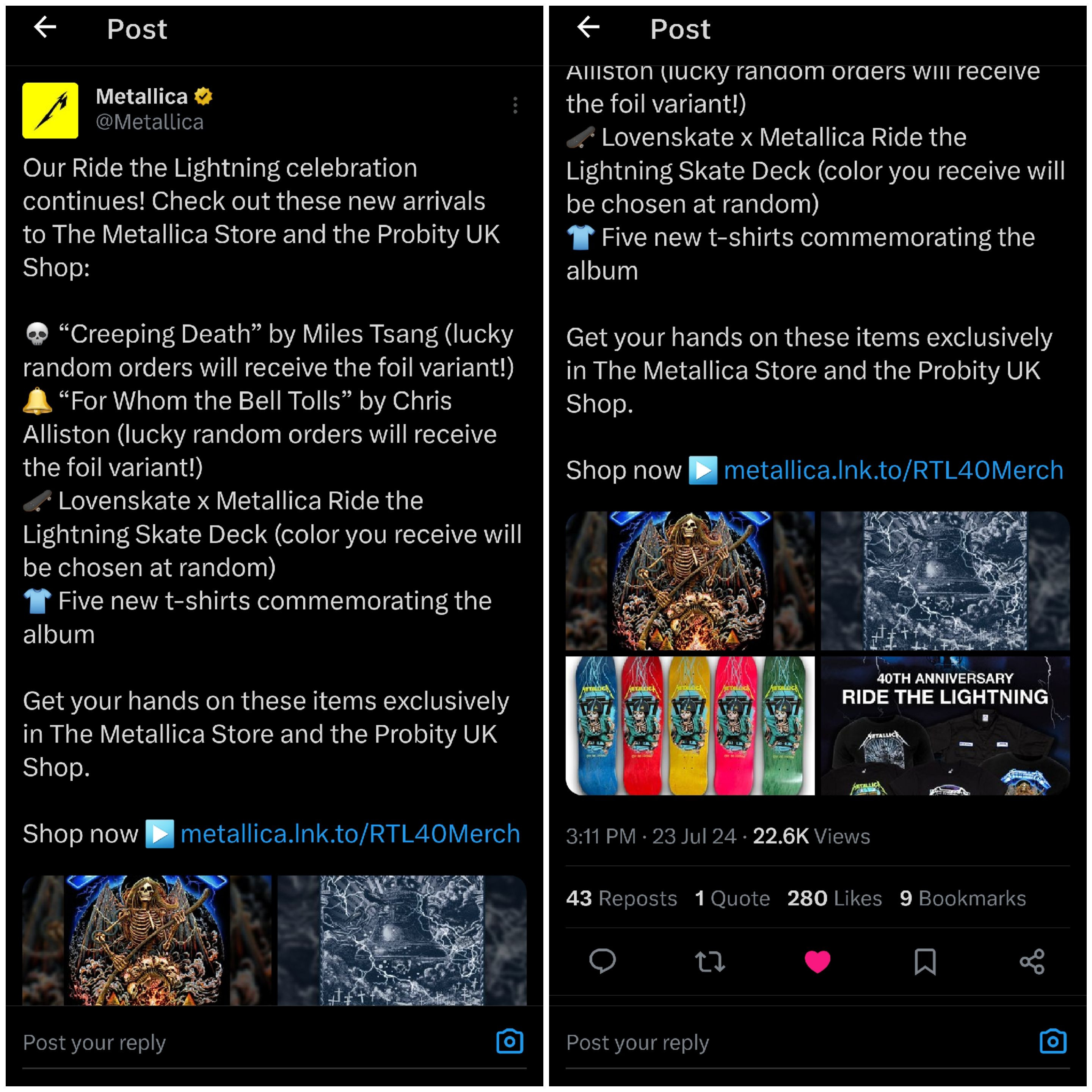Tap the camera icon in the left reply bar
Screen dimensions: 1092x1092
tap(510, 1041)
